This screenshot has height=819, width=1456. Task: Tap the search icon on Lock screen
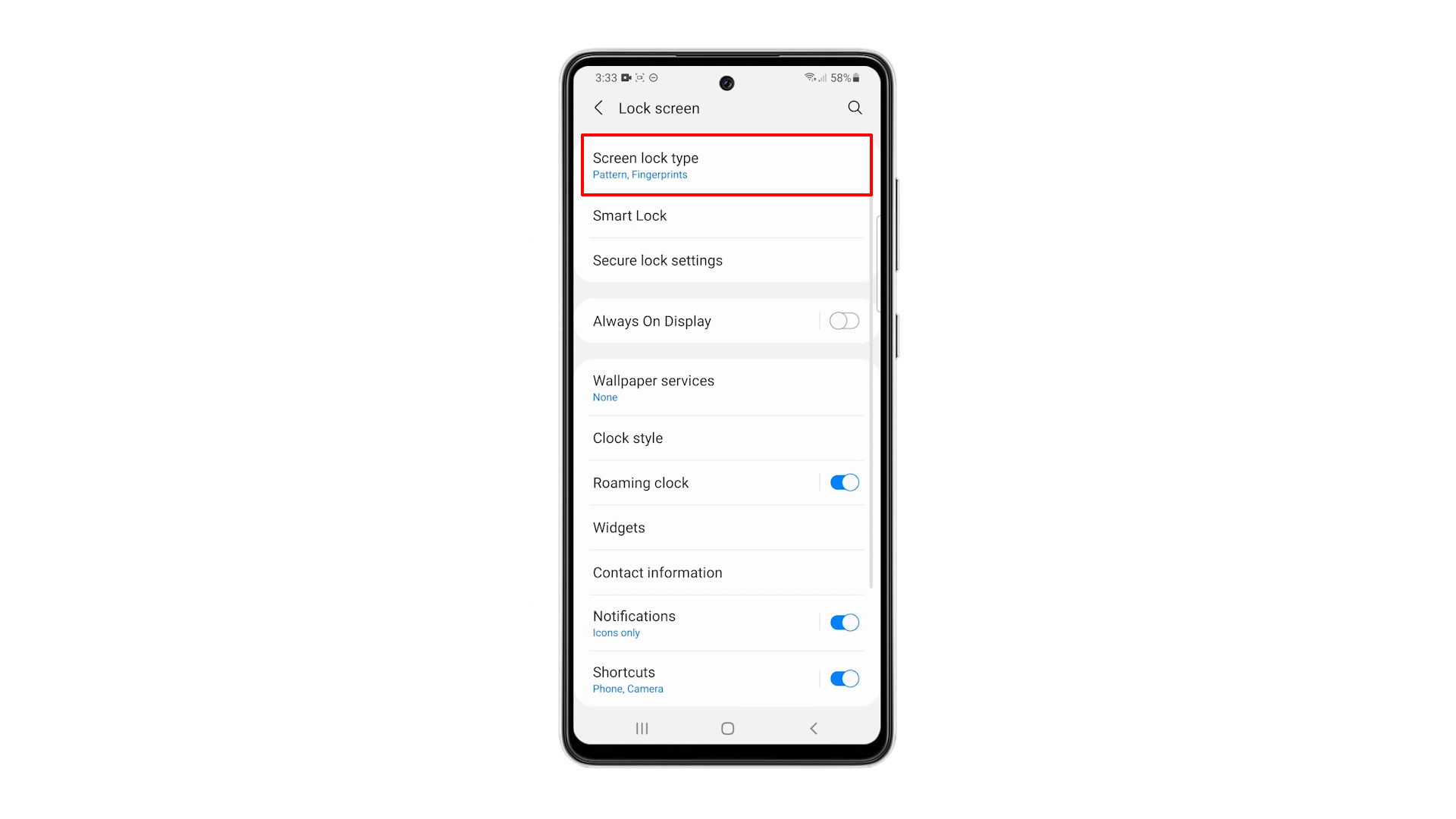pyautogui.click(x=853, y=108)
